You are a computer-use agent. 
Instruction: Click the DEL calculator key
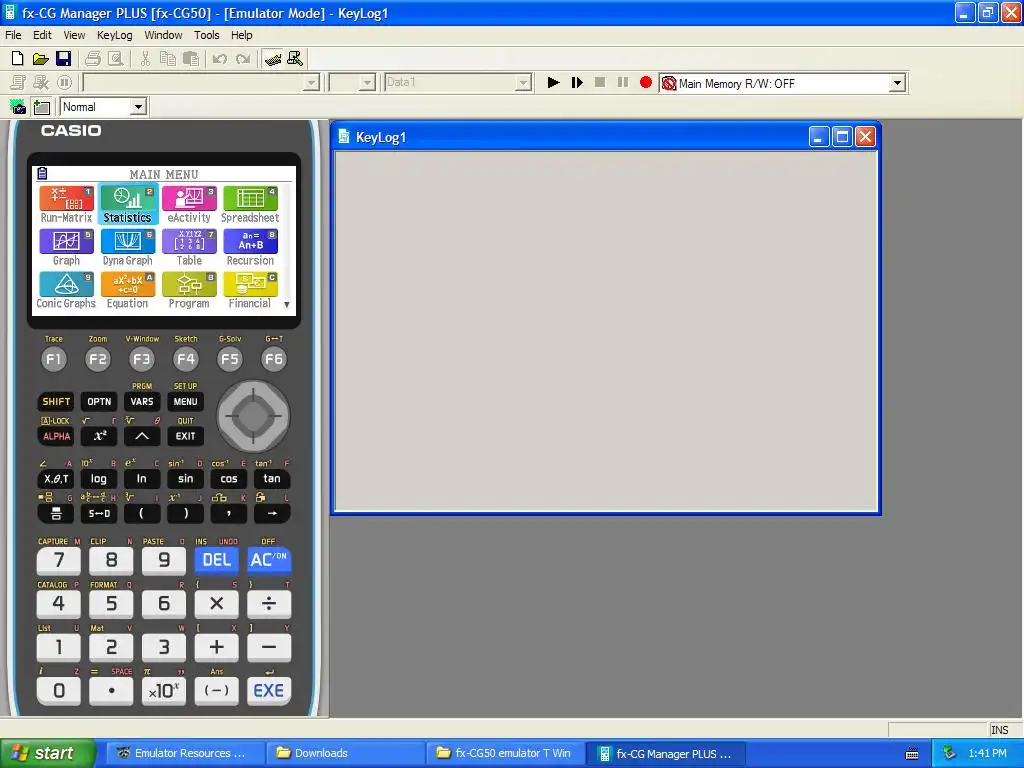point(216,560)
